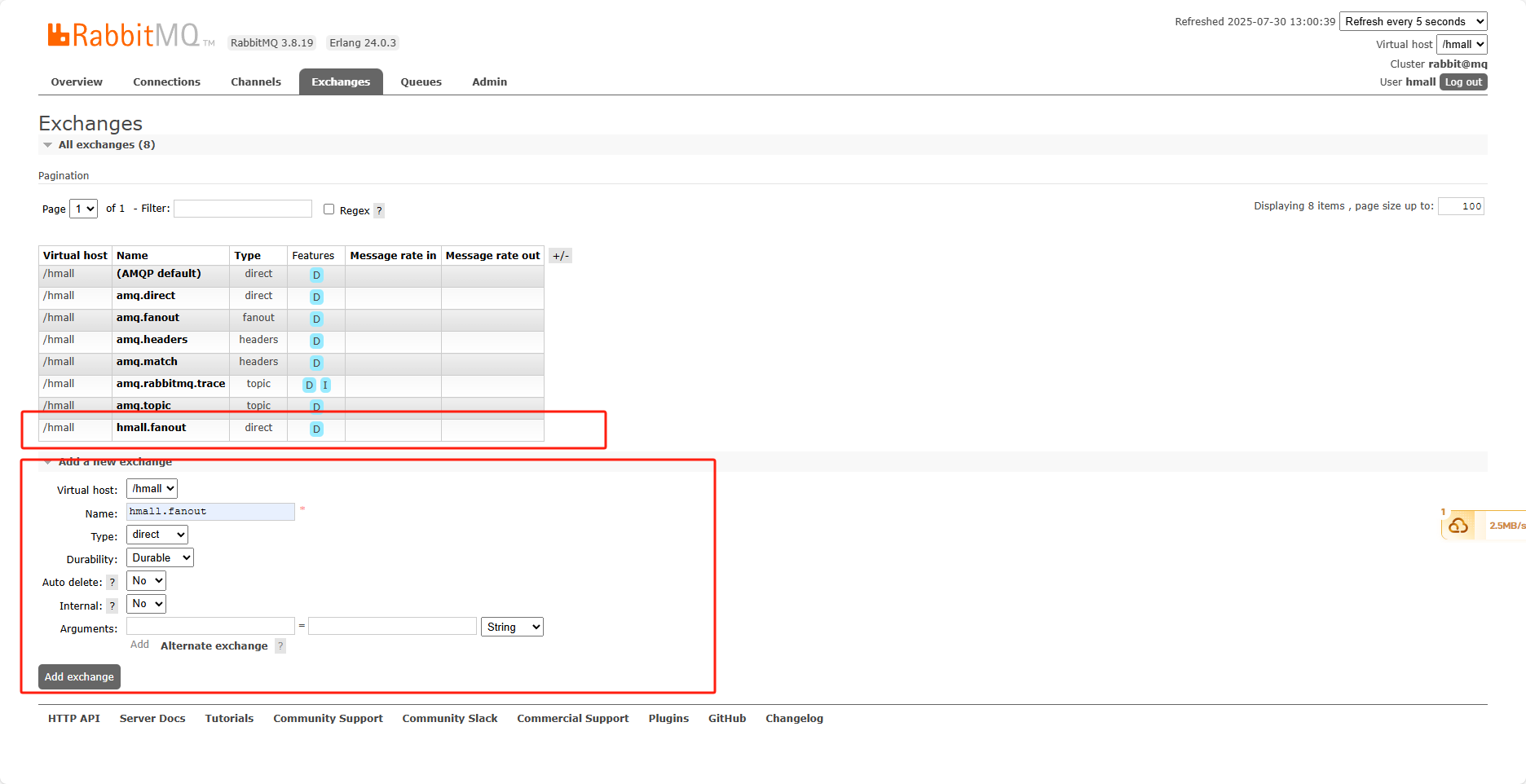The height and width of the screenshot is (784, 1526).
Task: Click the Filter input field
Action: 243,209
